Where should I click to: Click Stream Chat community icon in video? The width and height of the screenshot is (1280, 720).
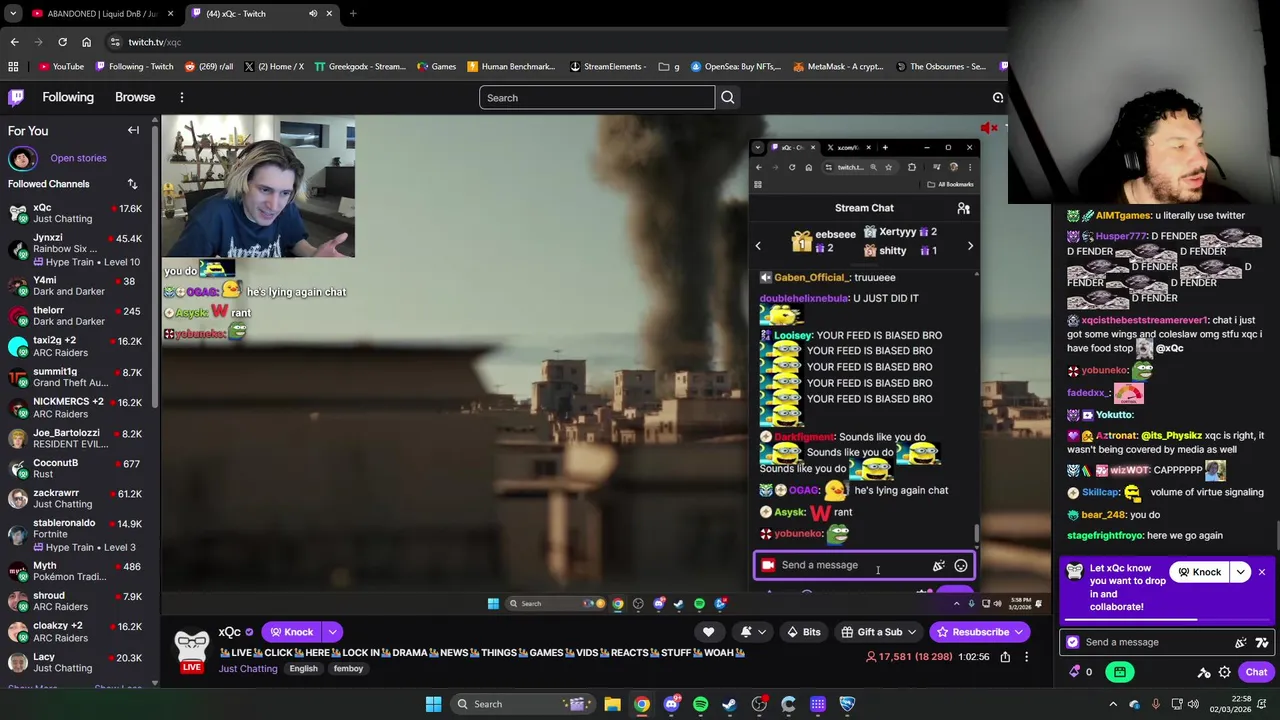point(963,208)
